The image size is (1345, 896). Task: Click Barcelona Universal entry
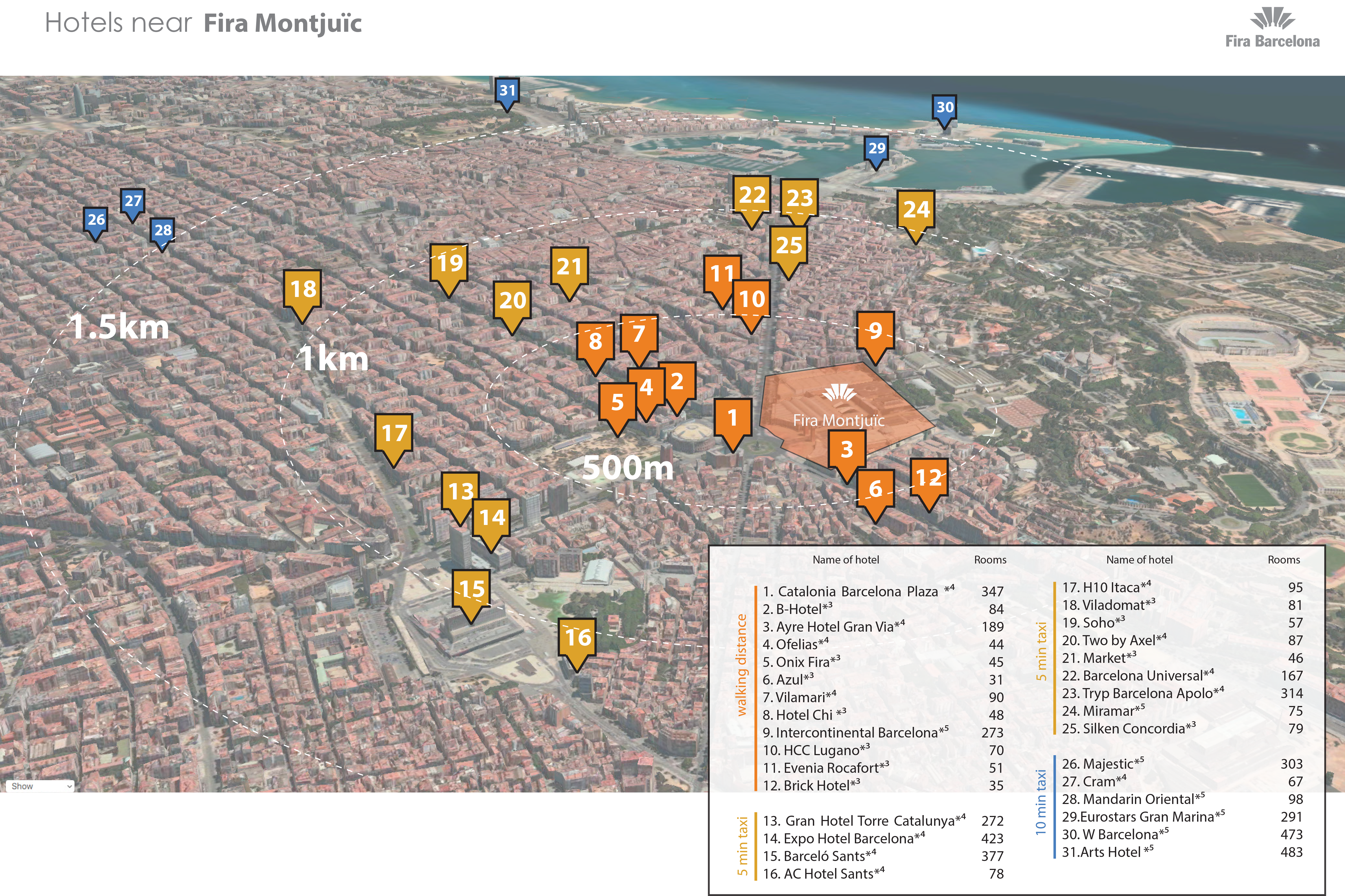pyautogui.click(x=1183, y=676)
